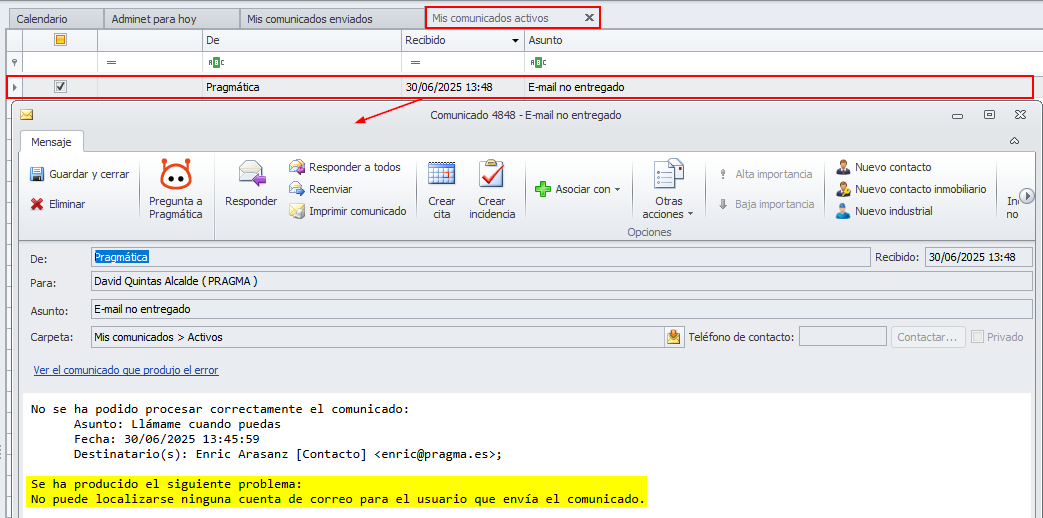
Task: Click Alta importancia option
Action: (766, 174)
